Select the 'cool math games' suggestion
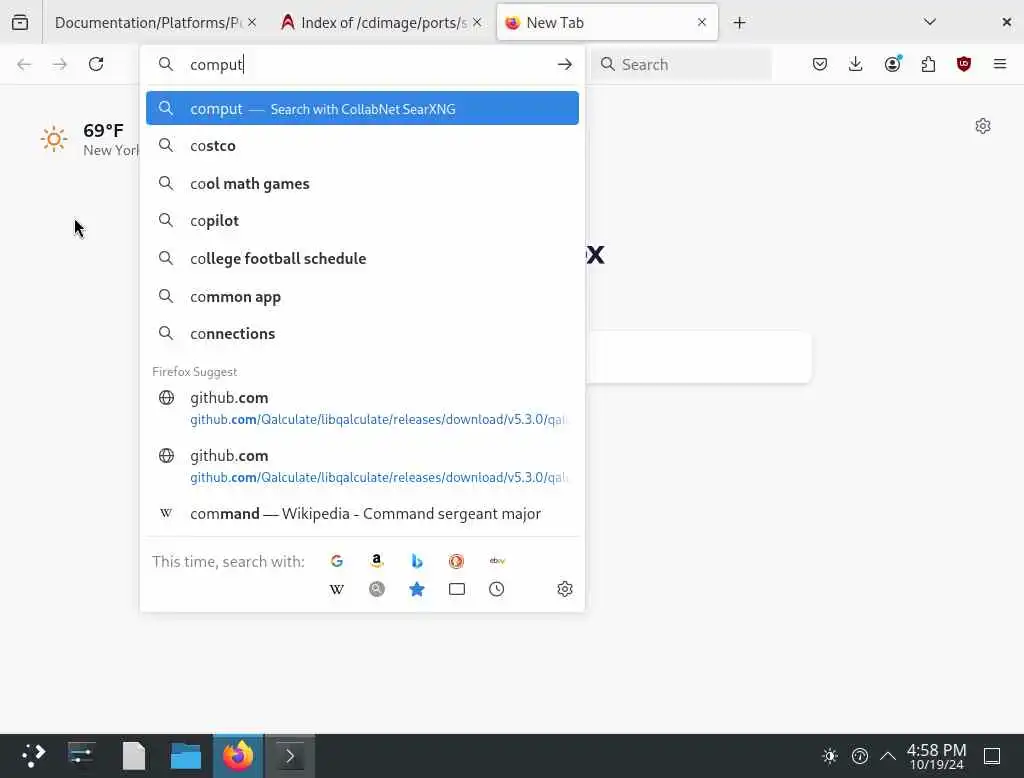1024x778 pixels. pos(362,184)
